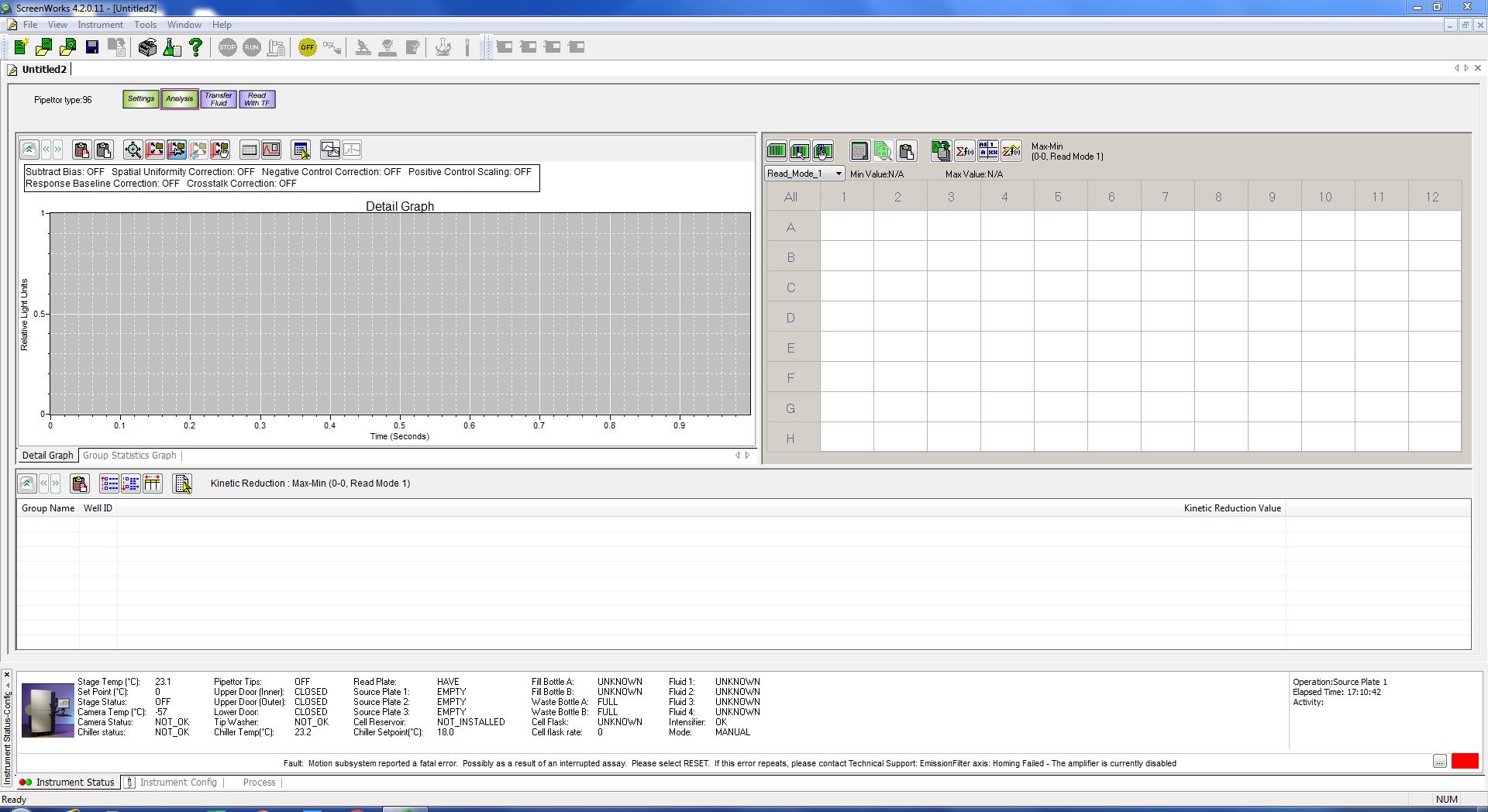
Task: Toggle the pinned graph scale button
Action: click(177, 150)
